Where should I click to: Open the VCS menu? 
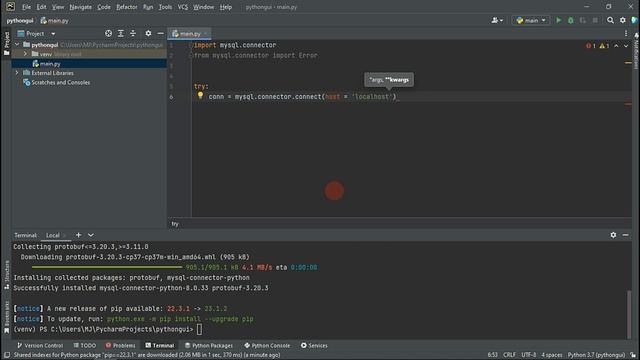pyautogui.click(x=182, y=7)
